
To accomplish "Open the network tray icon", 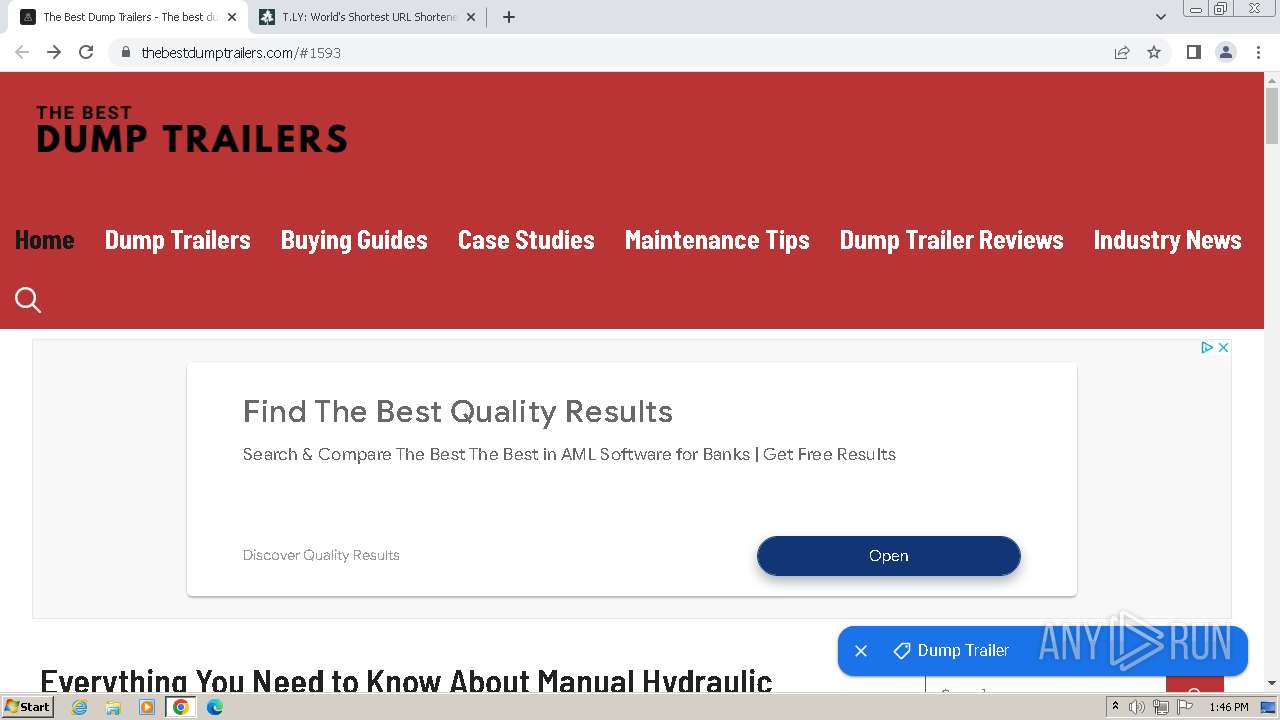I will 1160,707.
